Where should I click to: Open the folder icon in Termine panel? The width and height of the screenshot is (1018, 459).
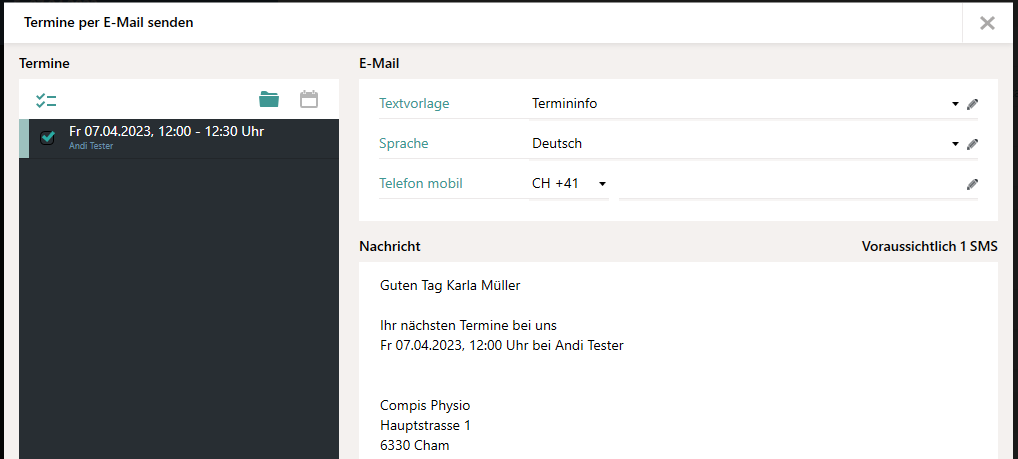269,99
